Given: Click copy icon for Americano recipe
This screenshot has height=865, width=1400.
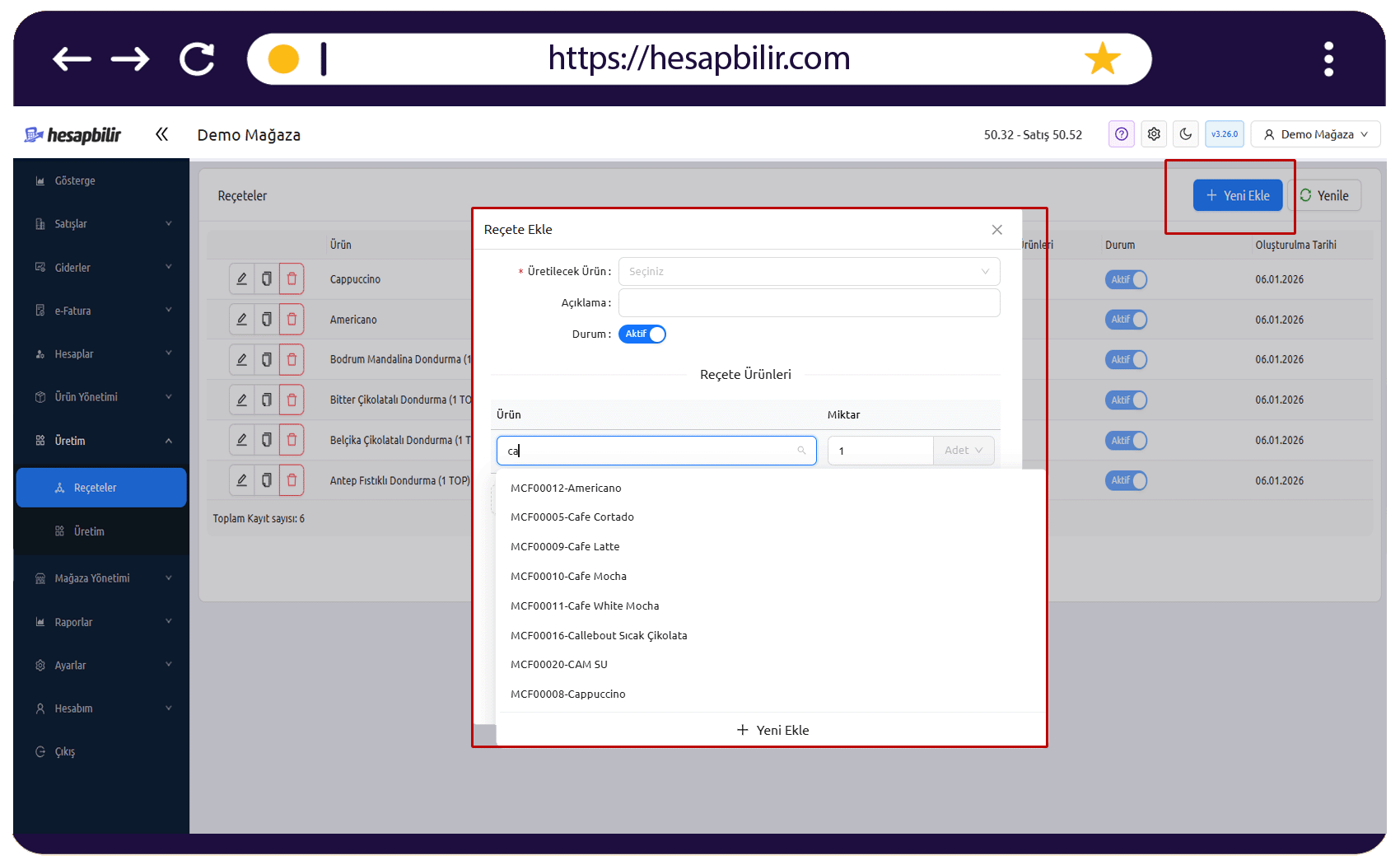Looking at the screenshot, I should [266, 320].
